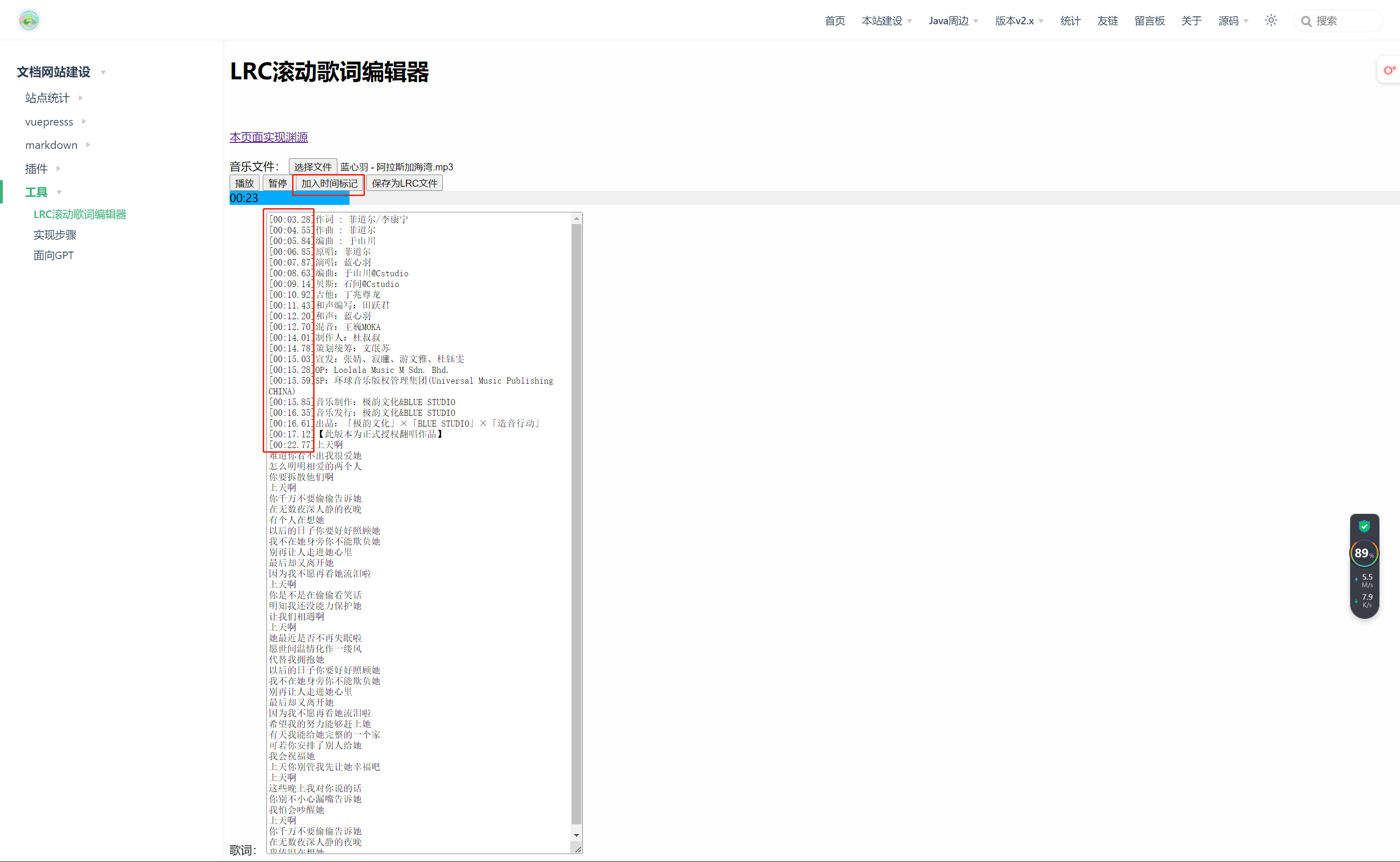Collapse the 工具 sidebar section
The height and width of the screenshot is (862, 1400).
[x=36, y=192]
